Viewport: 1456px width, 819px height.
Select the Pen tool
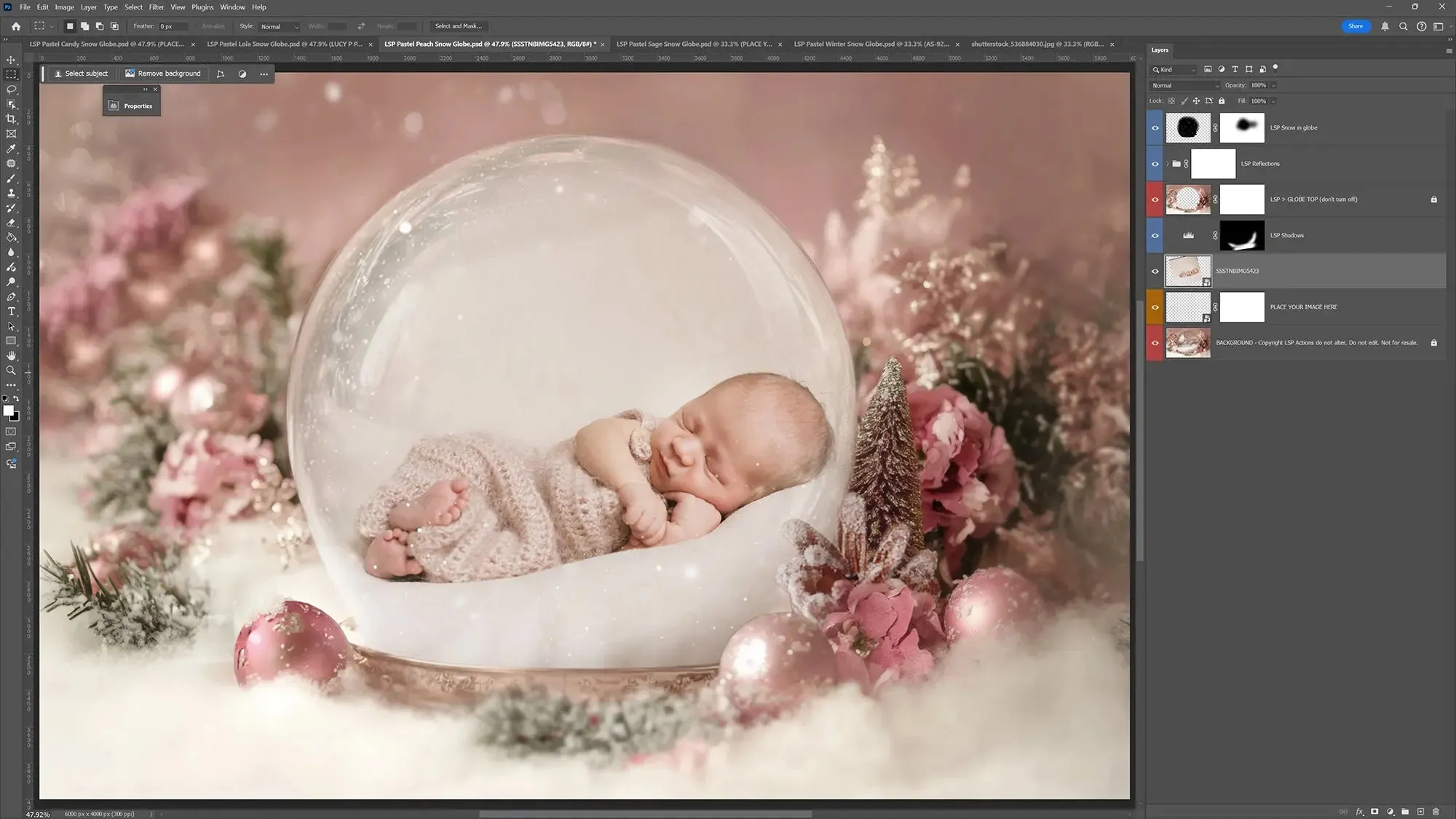[11, 297]
